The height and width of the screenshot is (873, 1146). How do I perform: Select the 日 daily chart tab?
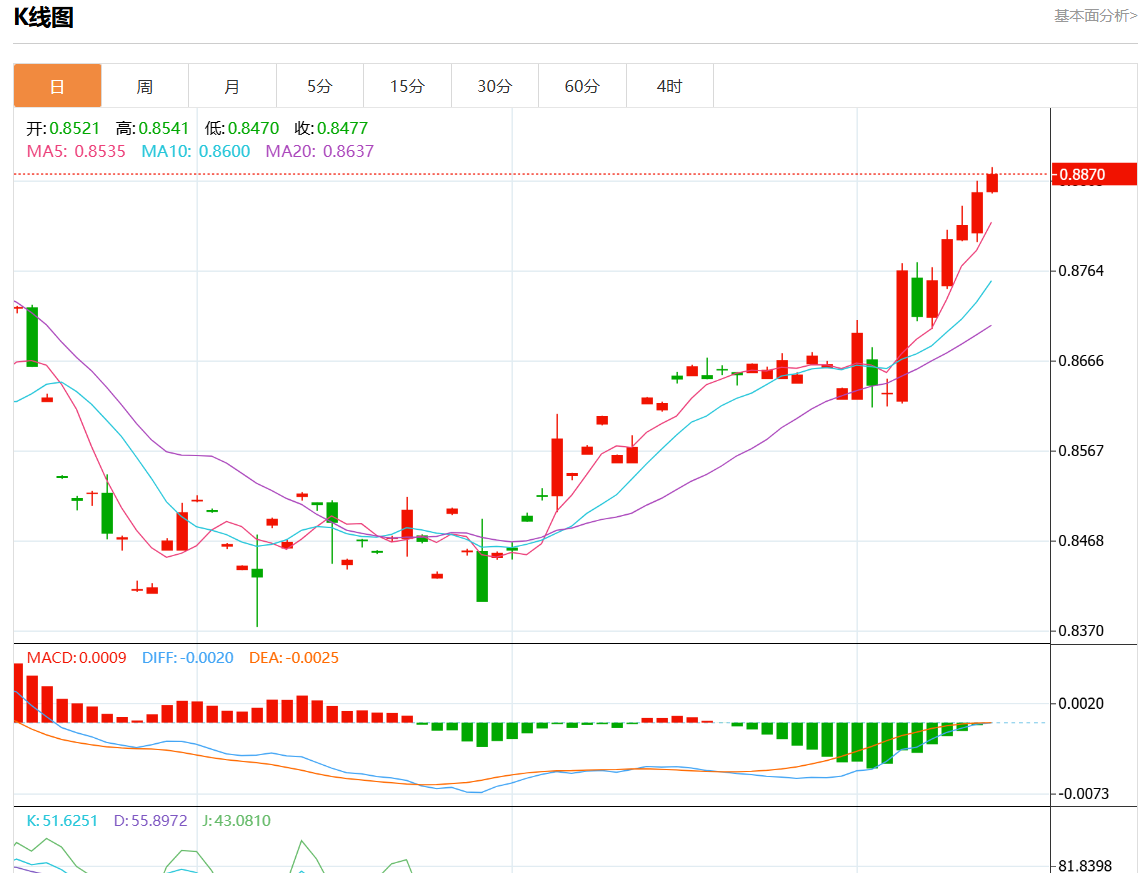tap(57, 86)
